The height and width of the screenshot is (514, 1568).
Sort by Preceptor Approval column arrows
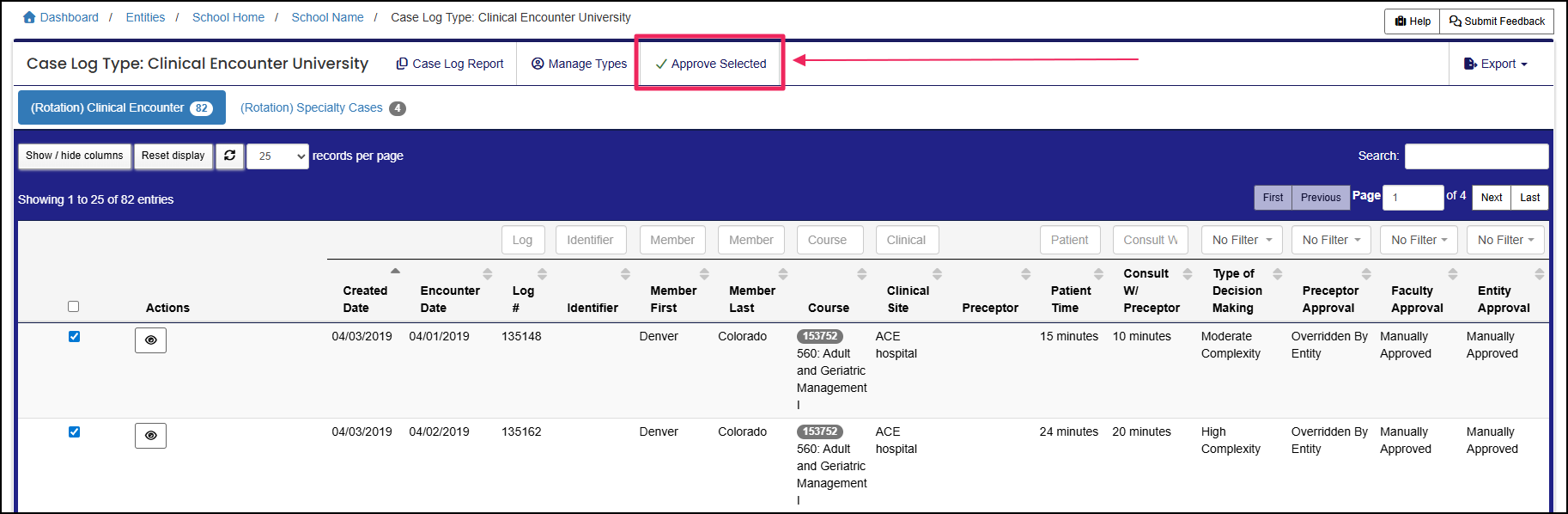click(1366, 274)
